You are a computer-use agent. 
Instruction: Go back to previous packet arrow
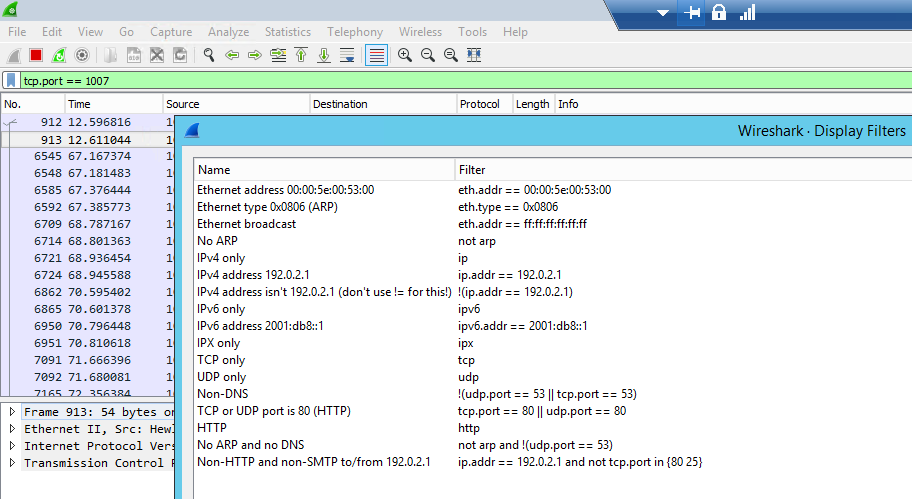tap(232, 55)
